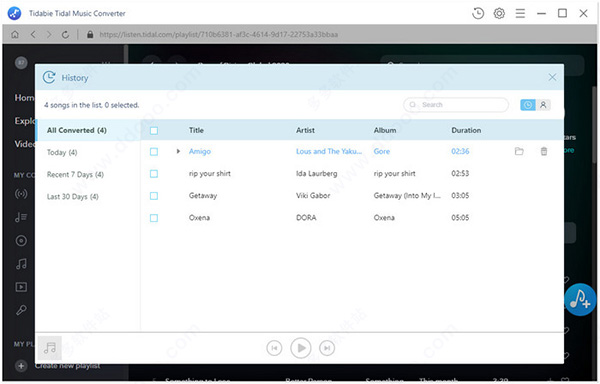
Task: Open the History clock icon in title bar
Action: [x=478, y=13]
